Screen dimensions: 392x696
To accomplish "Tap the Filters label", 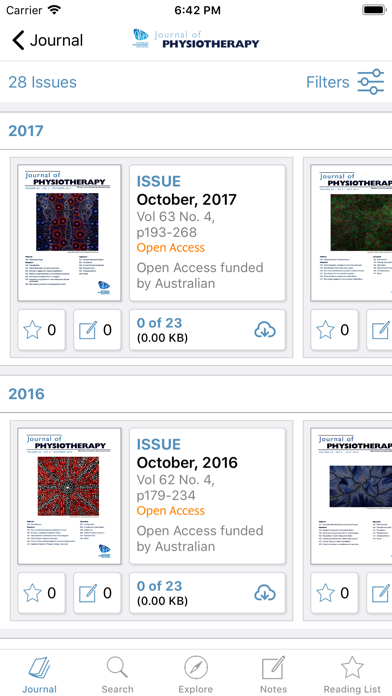I will pyautogui.click(x=328, y=82).
